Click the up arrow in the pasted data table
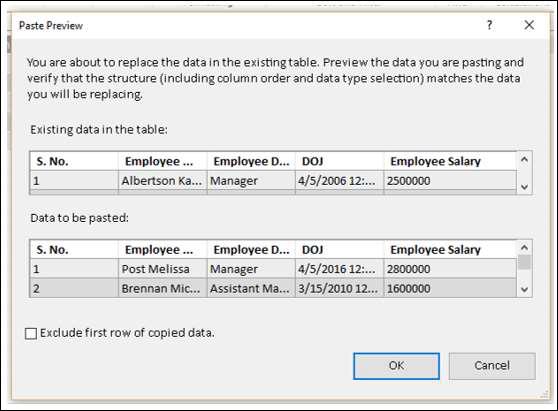Image resolution: width=558 pixels, height=411 pixels. [x=524, y=247]
